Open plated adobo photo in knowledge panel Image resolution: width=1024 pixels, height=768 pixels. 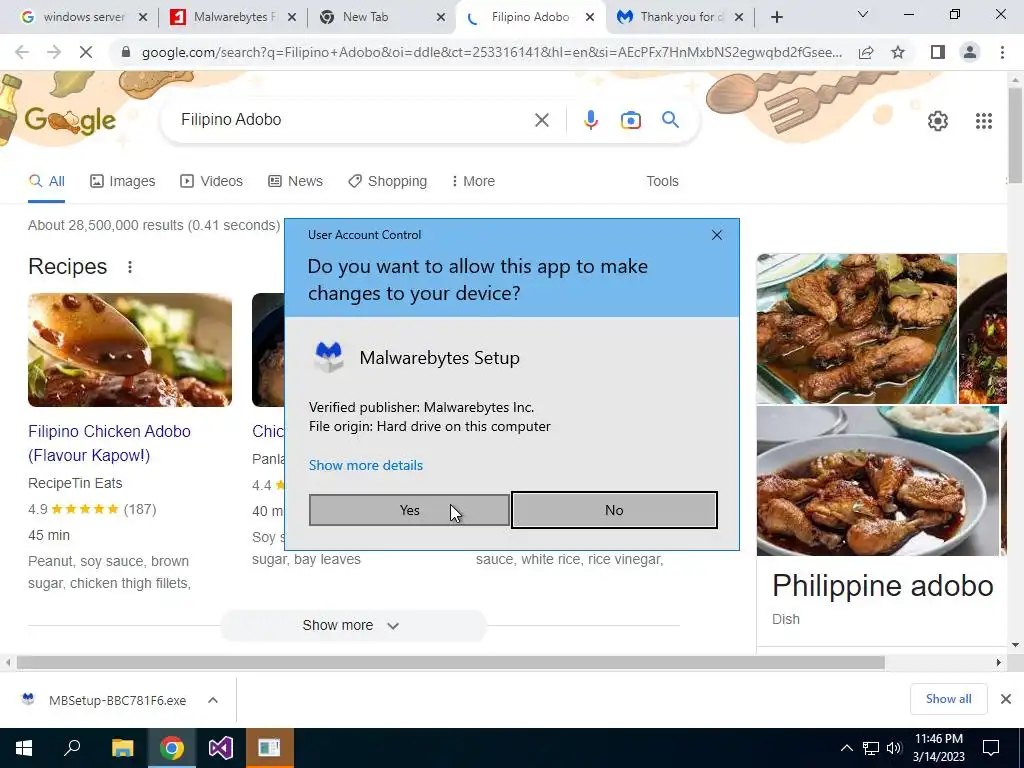(x=878, y=481)
